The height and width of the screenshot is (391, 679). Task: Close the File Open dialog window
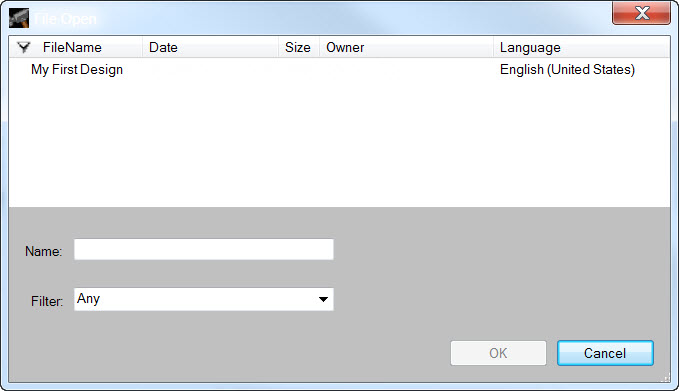(641, 13)
